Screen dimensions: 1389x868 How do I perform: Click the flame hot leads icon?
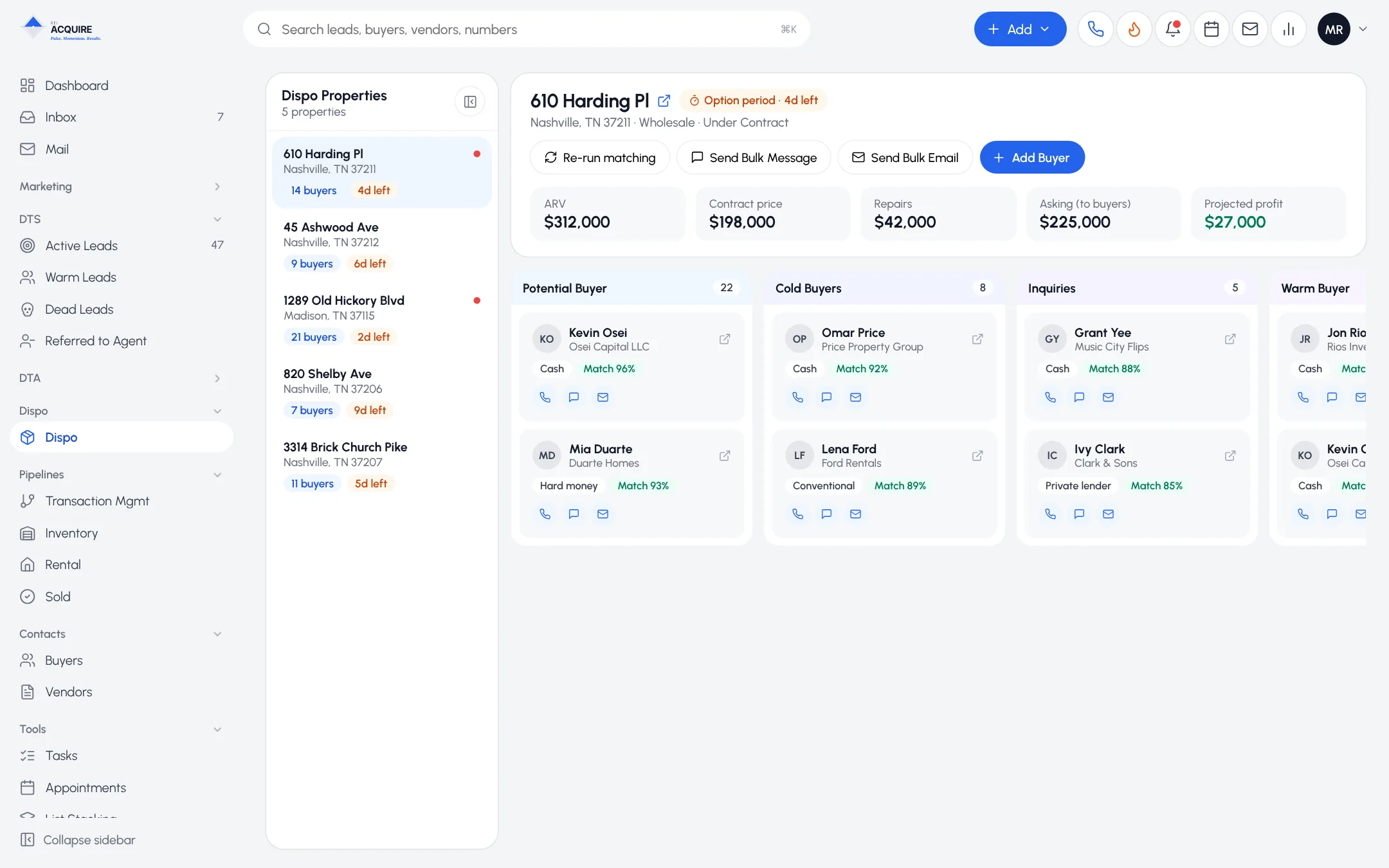(1134, 29)
